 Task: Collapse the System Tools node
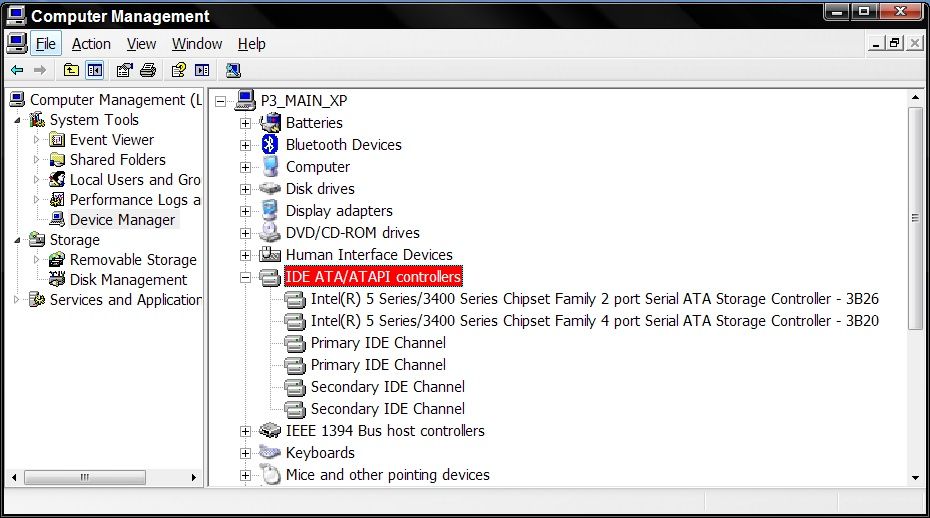(17, 120)
